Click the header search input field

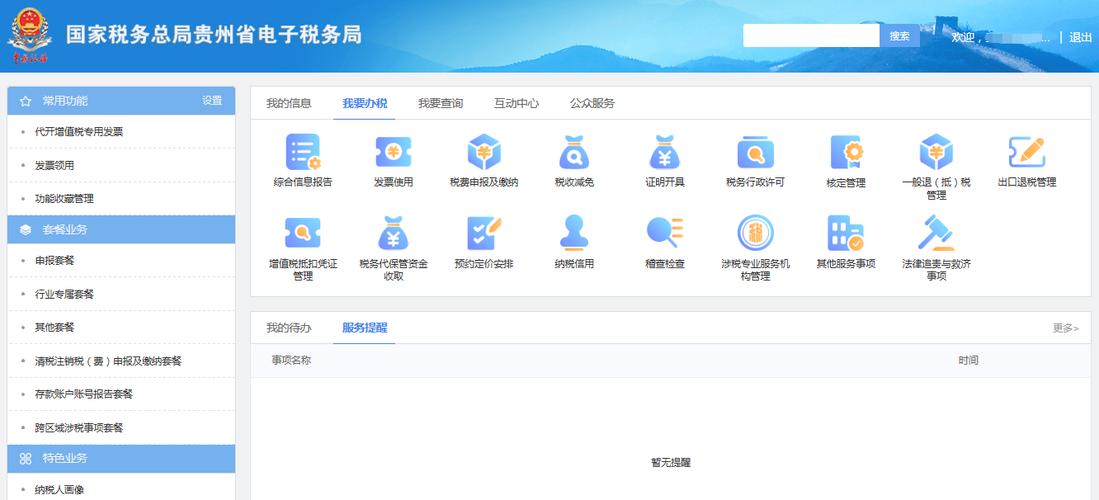point(811,36)
